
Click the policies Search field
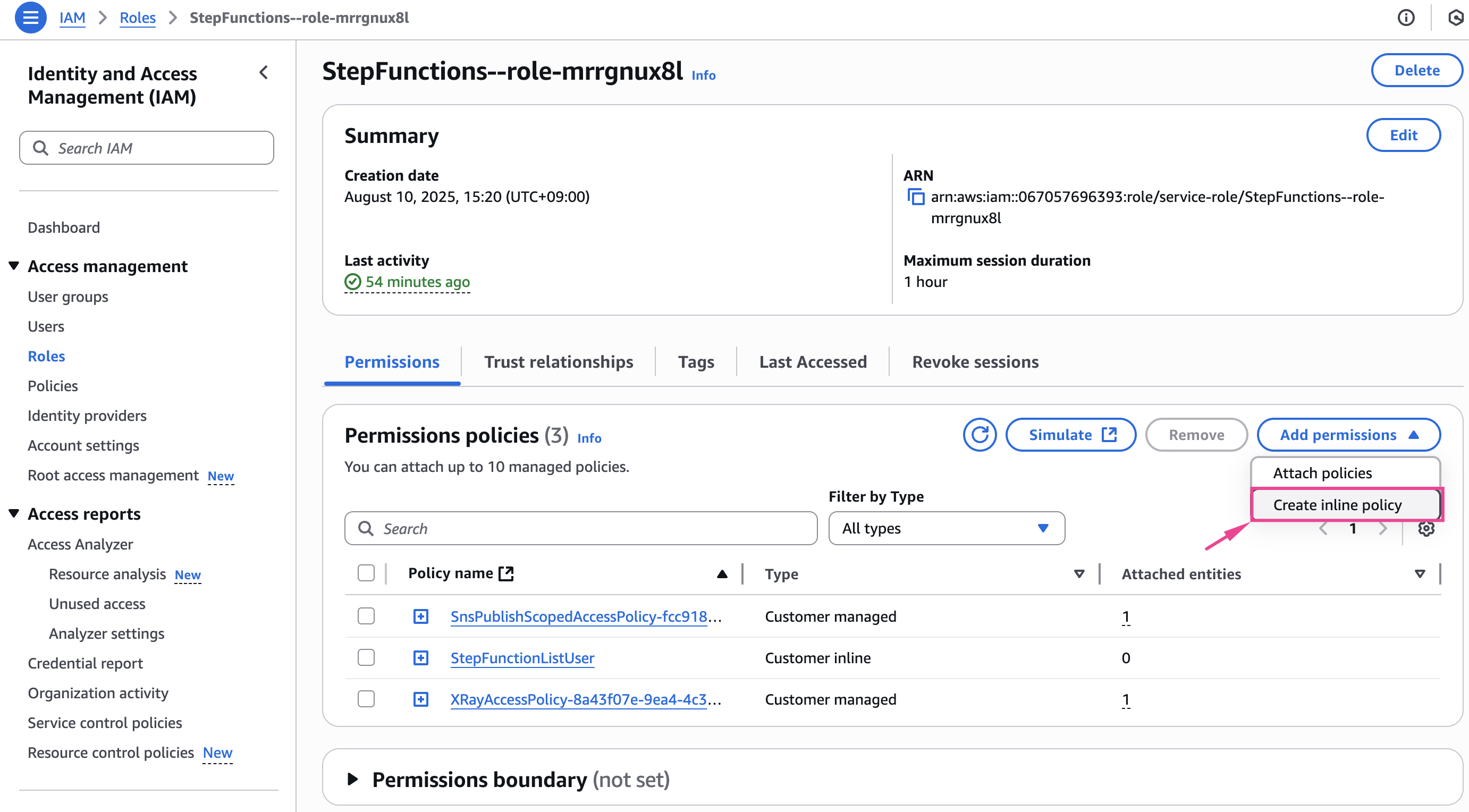pos(580,528)
